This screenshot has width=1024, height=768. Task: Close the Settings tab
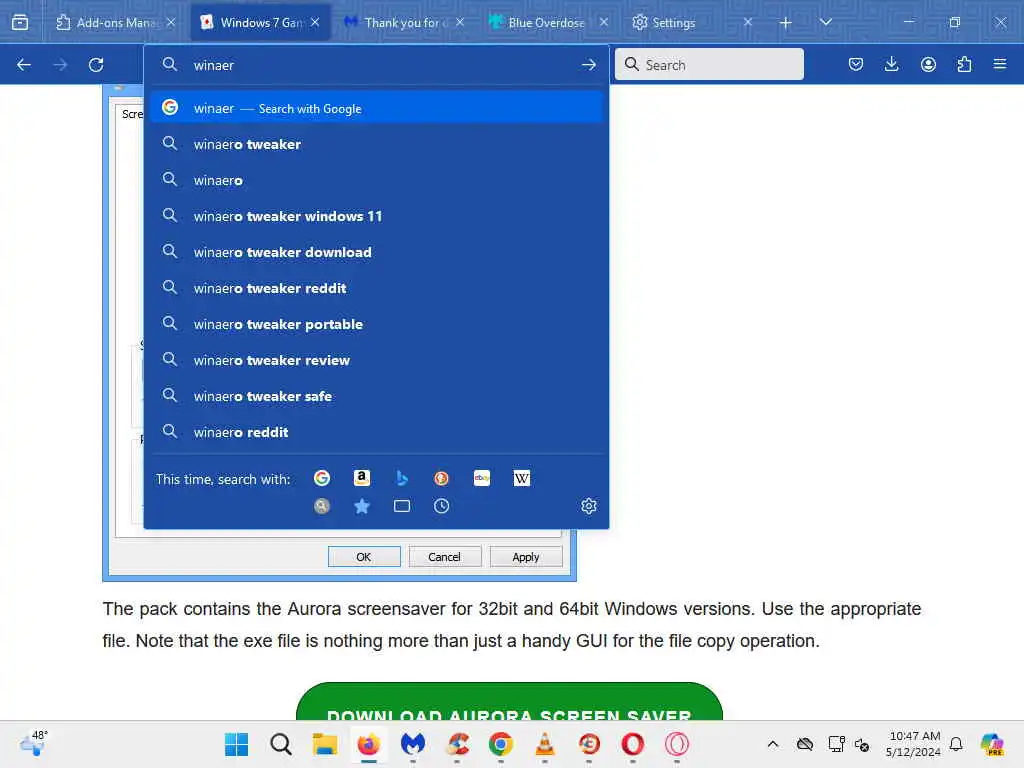click(748, 22)
